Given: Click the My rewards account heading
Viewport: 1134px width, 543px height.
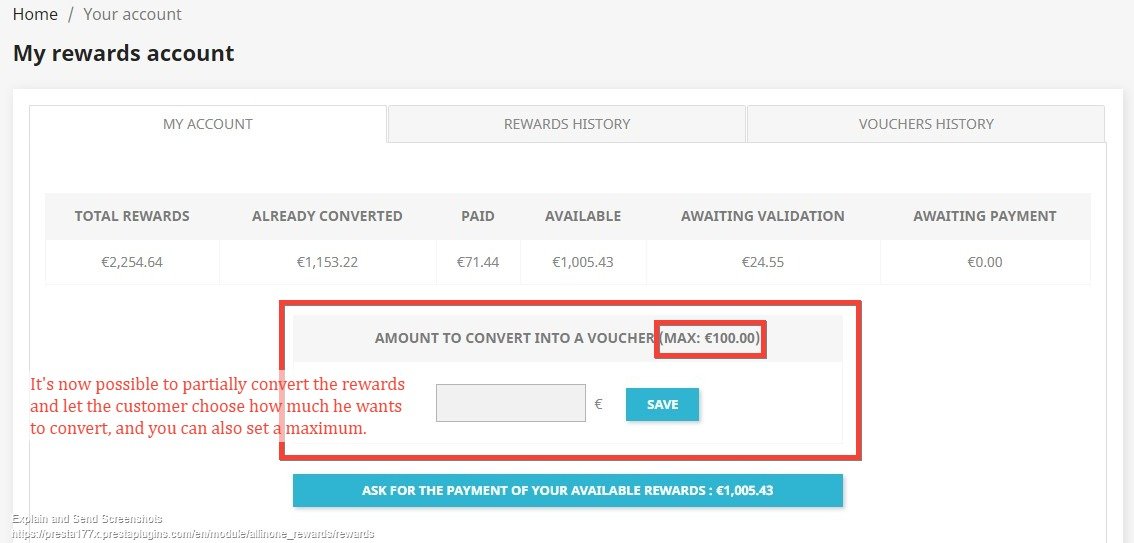Looking at the screenshot, I should [124, 53].
